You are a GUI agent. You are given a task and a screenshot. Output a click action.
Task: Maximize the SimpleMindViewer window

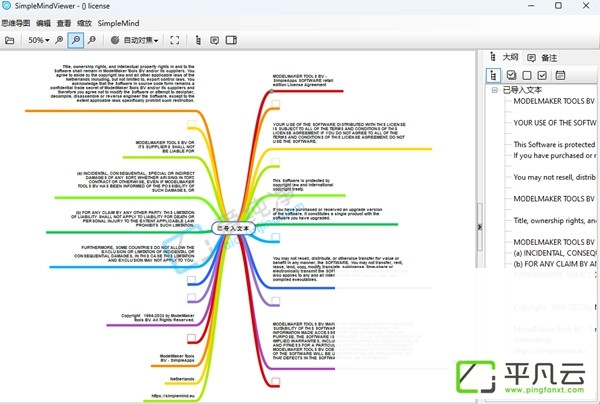[x=558, y=6]
